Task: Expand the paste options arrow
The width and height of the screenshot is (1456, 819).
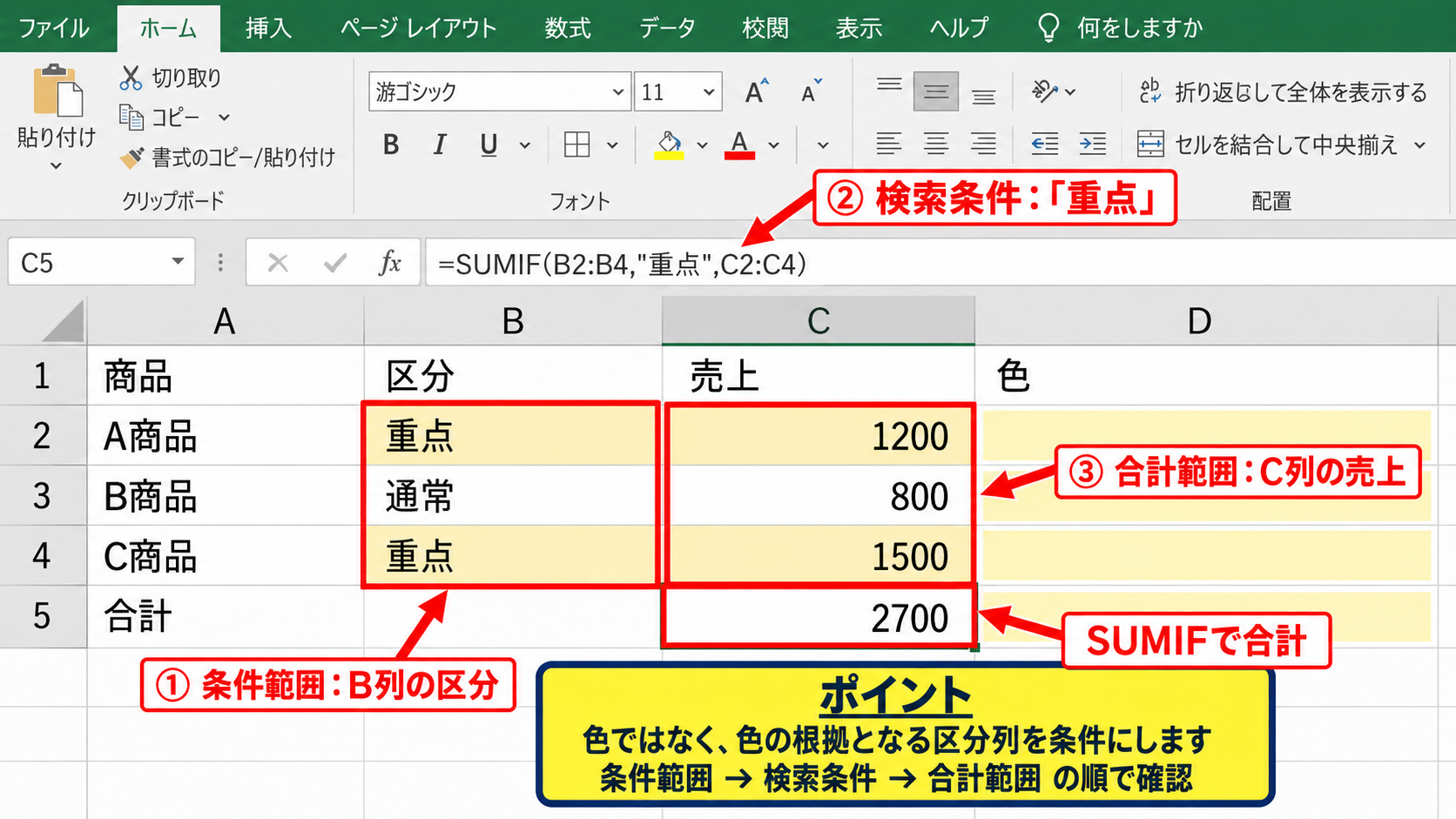Action: [x=56, y=165]
